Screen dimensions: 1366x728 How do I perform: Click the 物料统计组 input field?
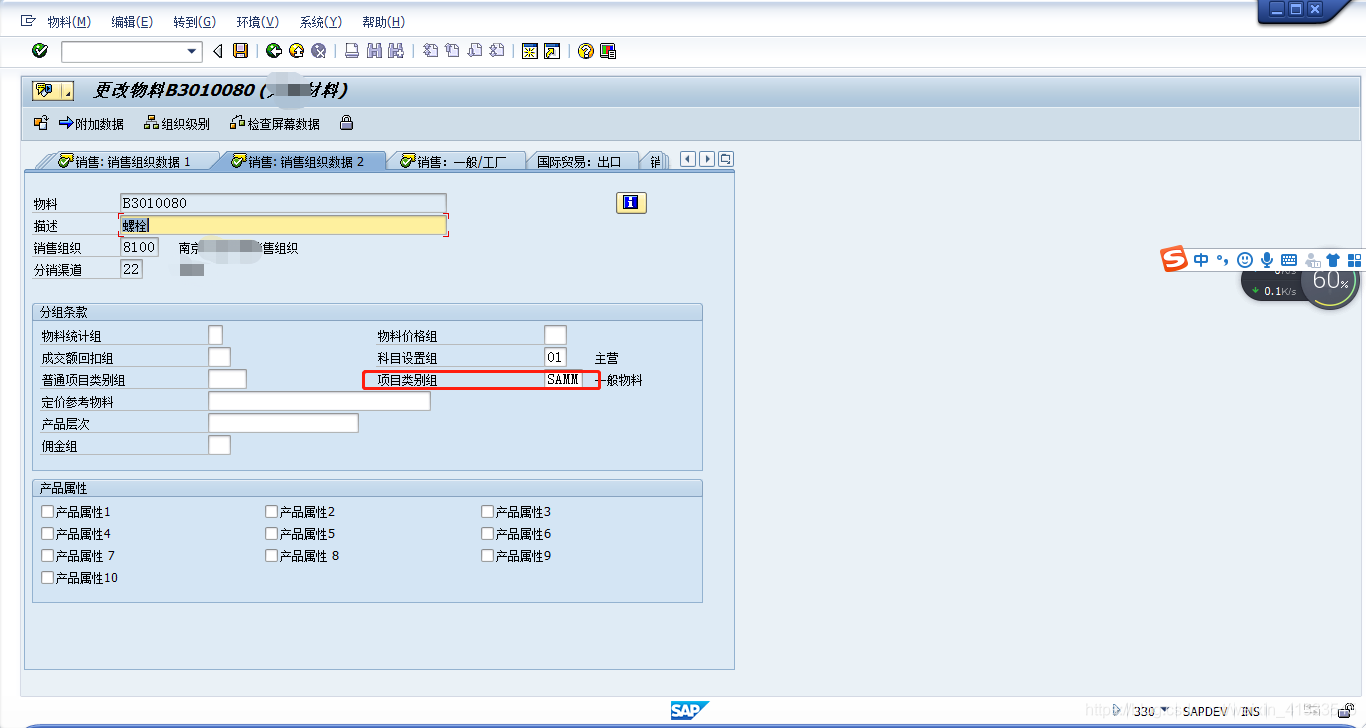pos(215,335)
